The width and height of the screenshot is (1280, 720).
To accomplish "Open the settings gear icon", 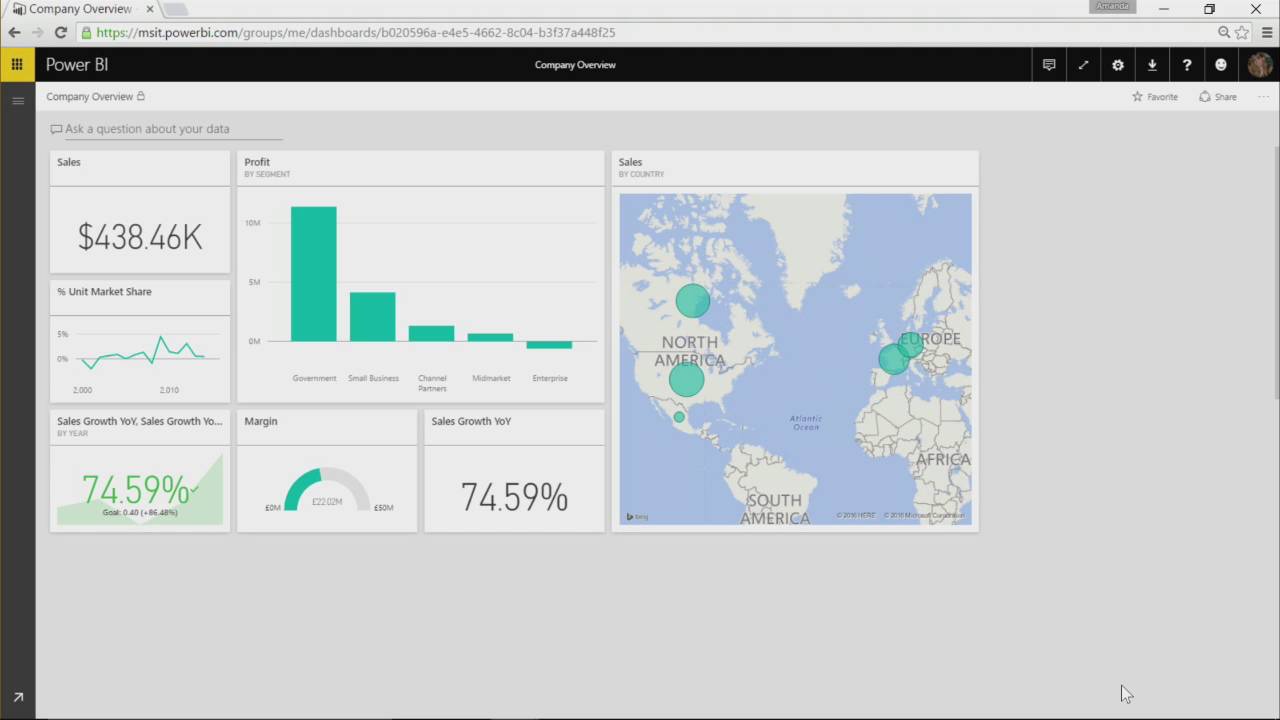I will click(1118, 65).
